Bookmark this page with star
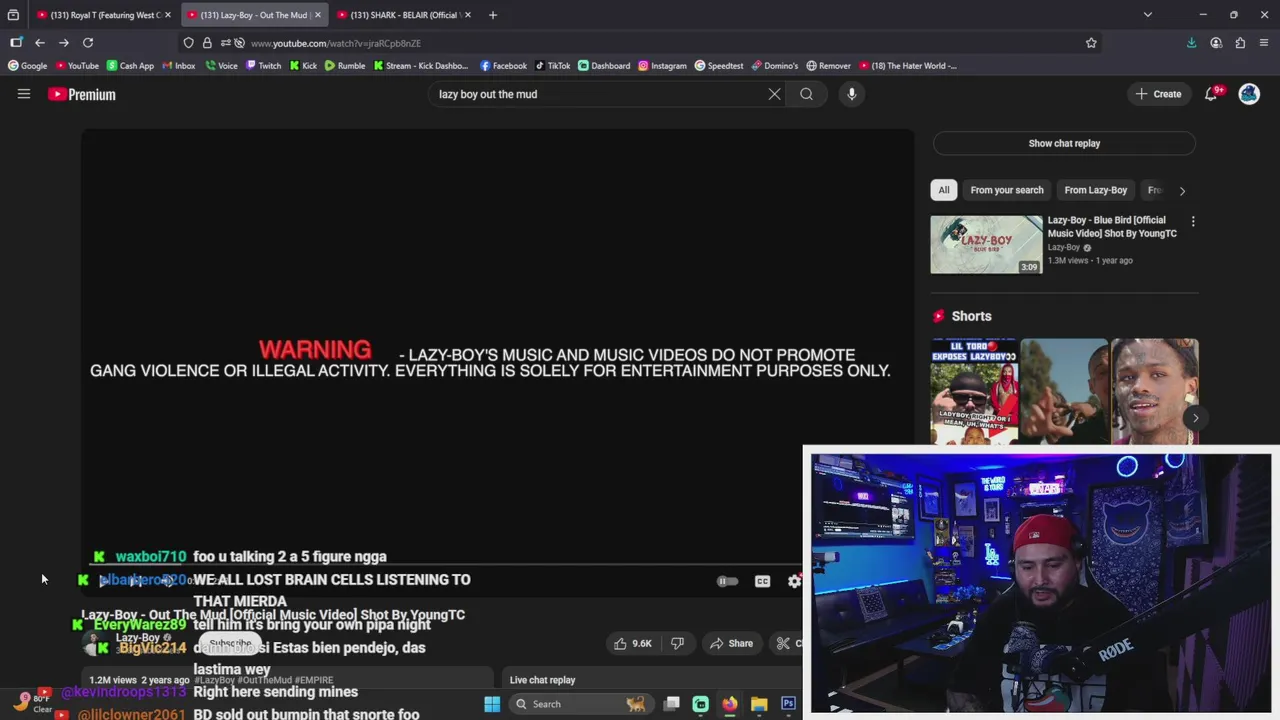 (1091, 43)
